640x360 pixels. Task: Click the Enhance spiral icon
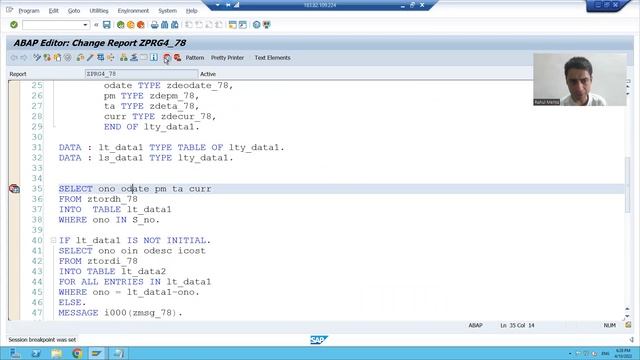pos(68,58)
